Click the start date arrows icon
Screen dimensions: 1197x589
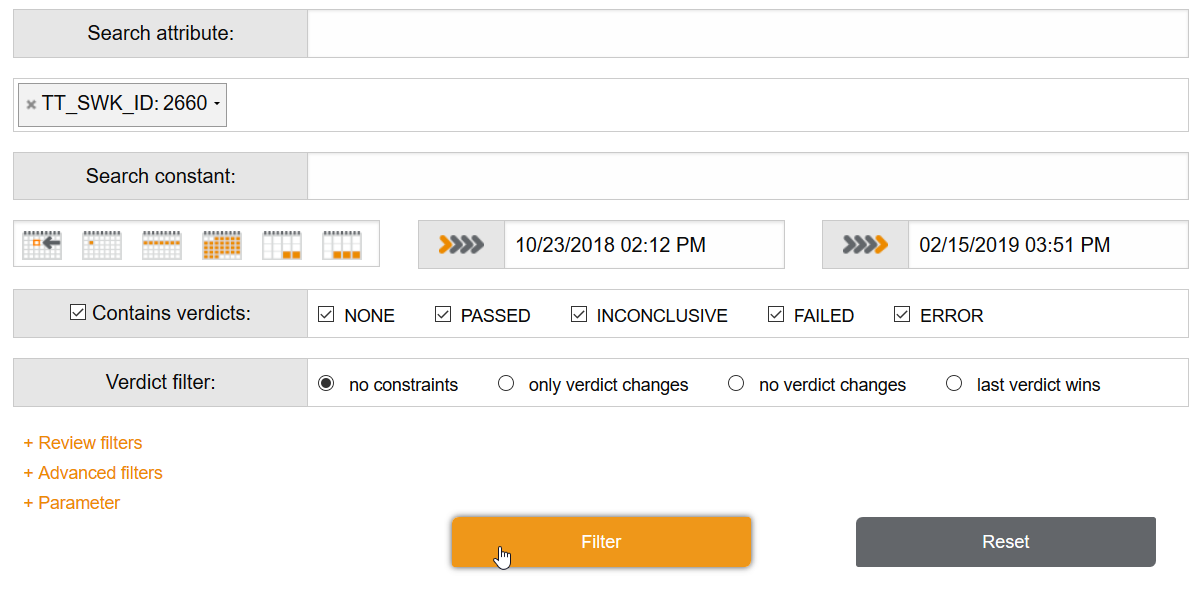(x=461, y=245)
